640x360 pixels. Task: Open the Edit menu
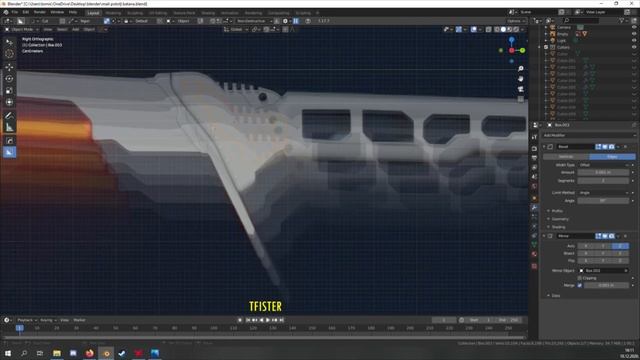click(x=26, y=12)
